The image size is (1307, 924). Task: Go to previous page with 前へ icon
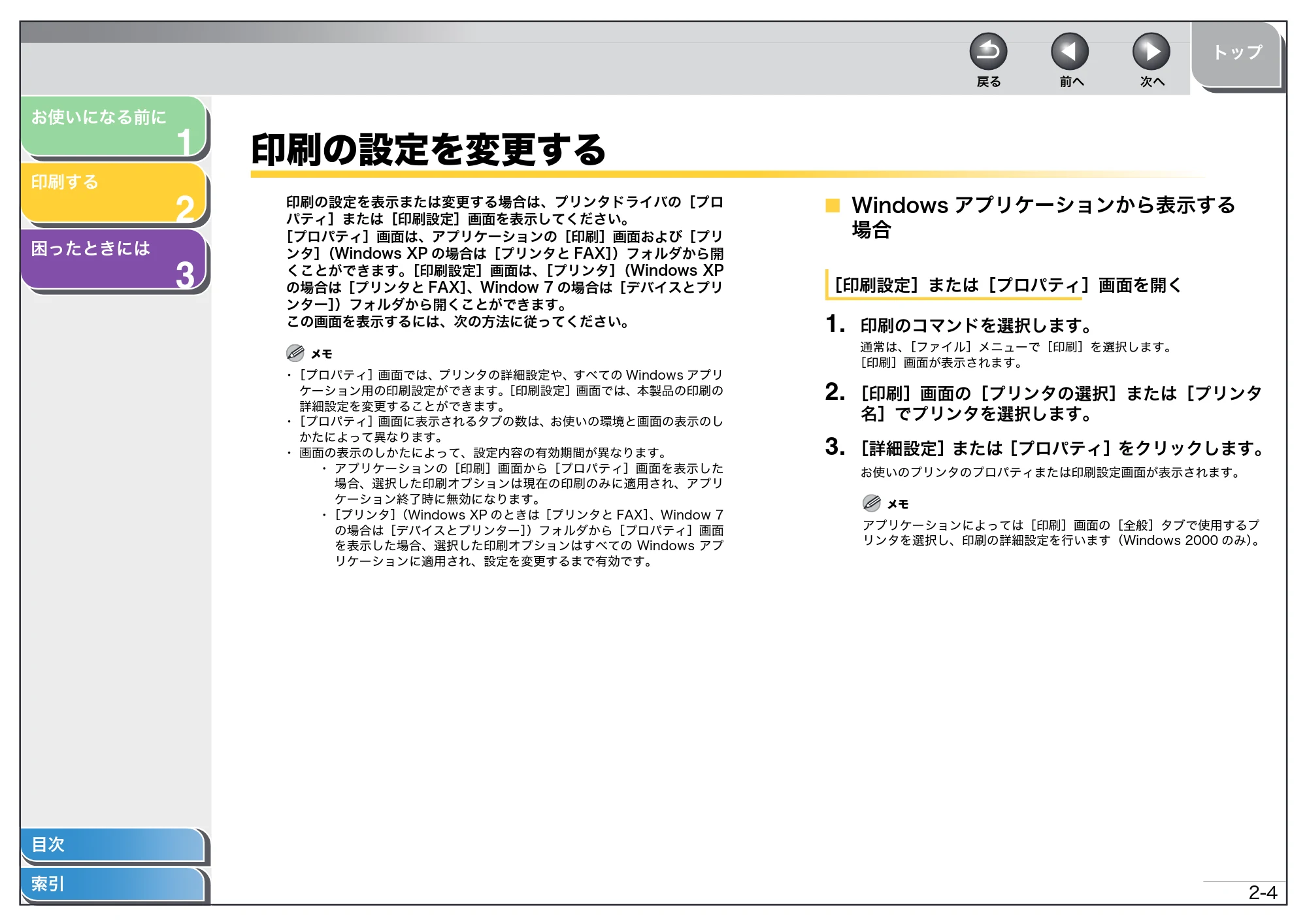(x=1070, y=52)
